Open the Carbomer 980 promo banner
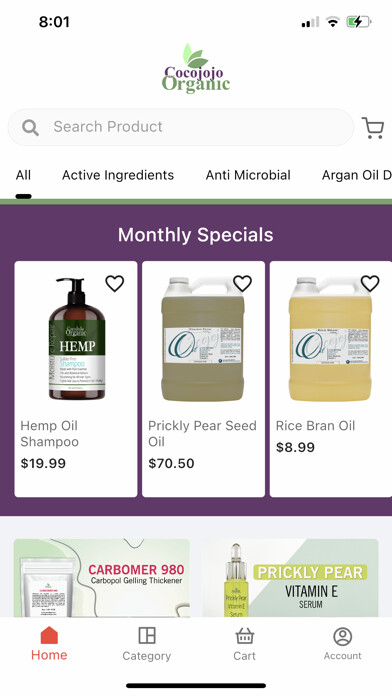The image size is (392, 696). [102, 578]
